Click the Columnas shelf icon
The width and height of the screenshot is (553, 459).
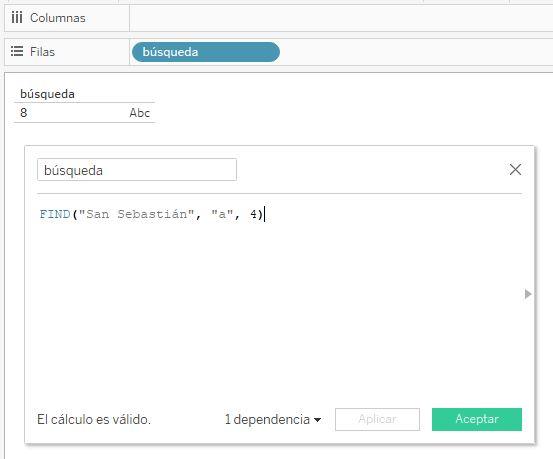[x=17, y=17]
